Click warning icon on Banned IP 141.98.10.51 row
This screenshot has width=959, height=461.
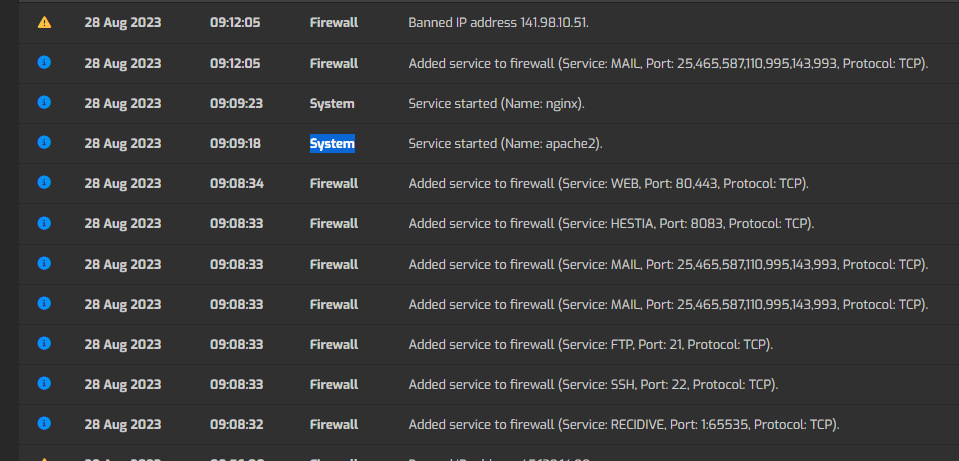point(44,23)
